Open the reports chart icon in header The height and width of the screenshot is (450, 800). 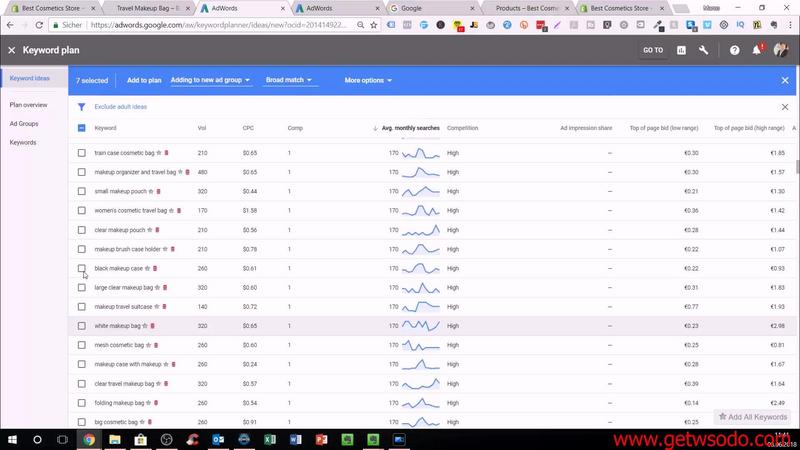pyautogui.click(x=681, y=50)
